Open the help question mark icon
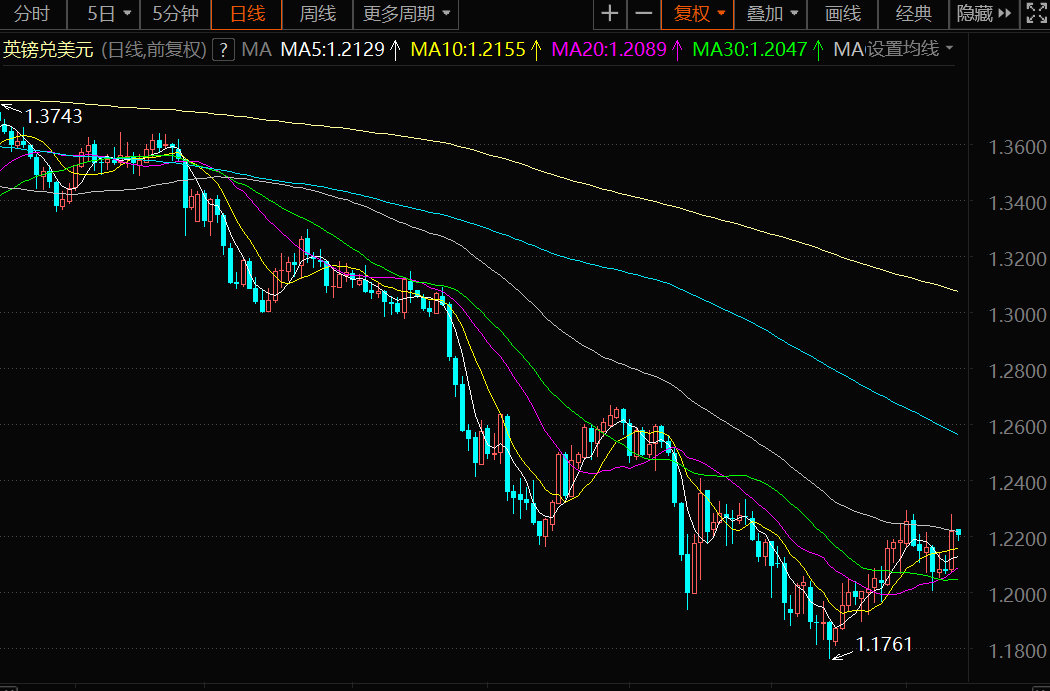Viewport: 1050px width, 691px height. point(224,50)
